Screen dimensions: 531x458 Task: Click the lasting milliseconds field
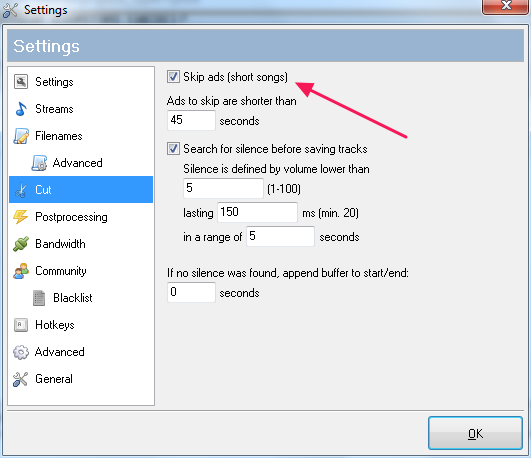tap(257, 212)
